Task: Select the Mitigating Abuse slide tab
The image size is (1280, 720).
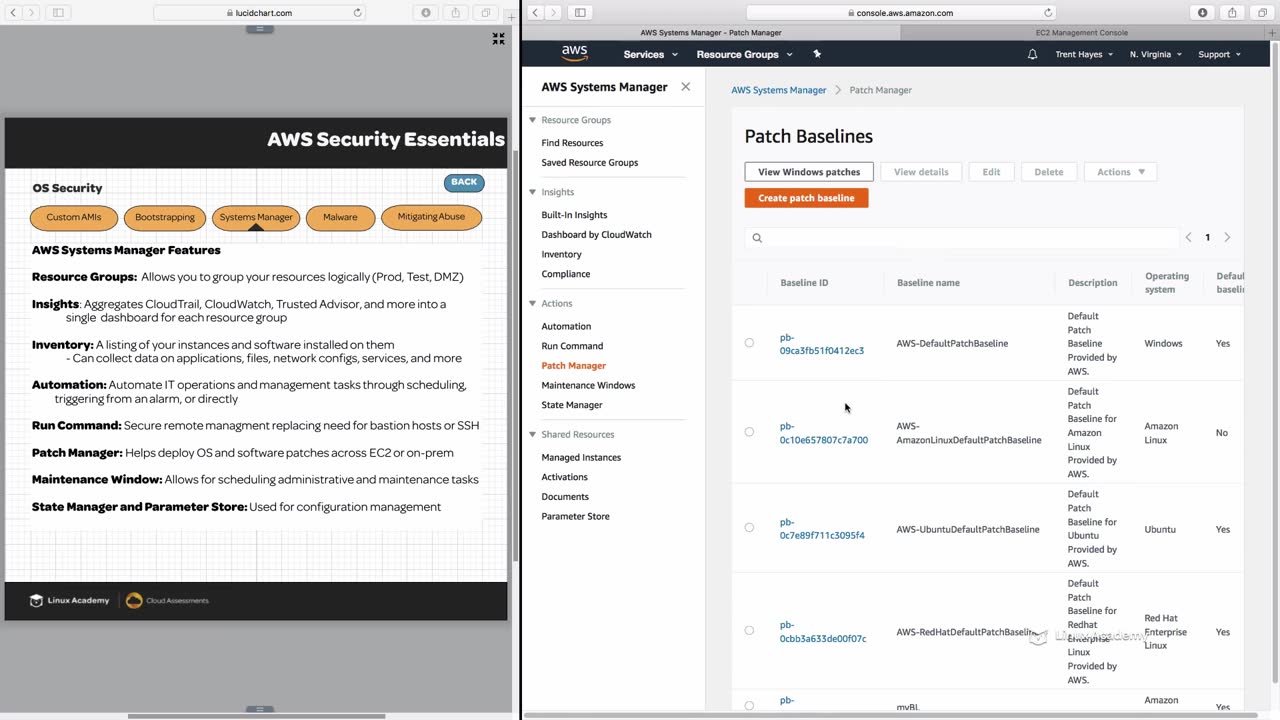Action: [431, 217]
